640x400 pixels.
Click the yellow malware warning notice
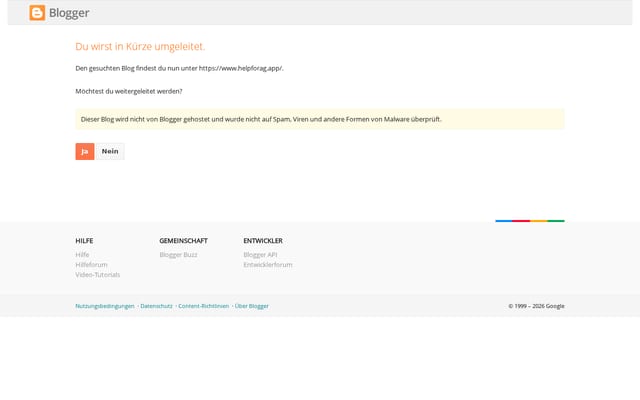(x=320, y=119)
